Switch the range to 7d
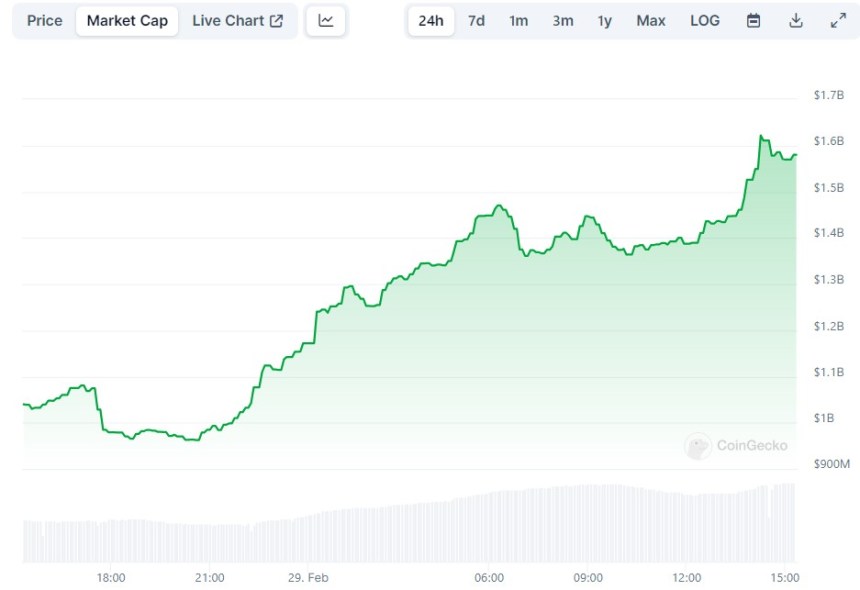Image resolution: width=860 pixels, height=590 pixels. (x=476, y=21)
